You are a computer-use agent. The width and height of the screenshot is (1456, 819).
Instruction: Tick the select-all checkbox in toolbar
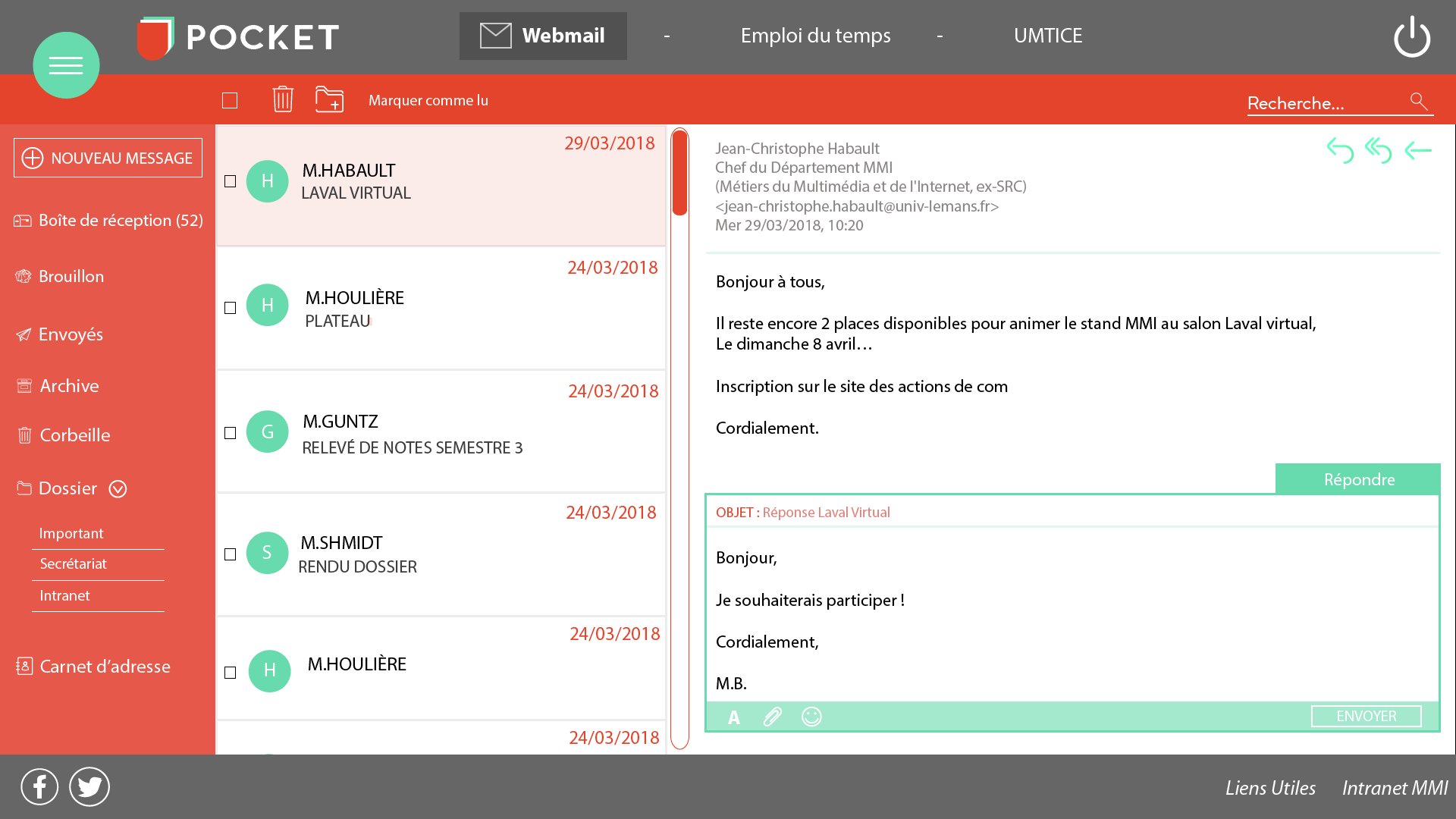coord(230,100)
